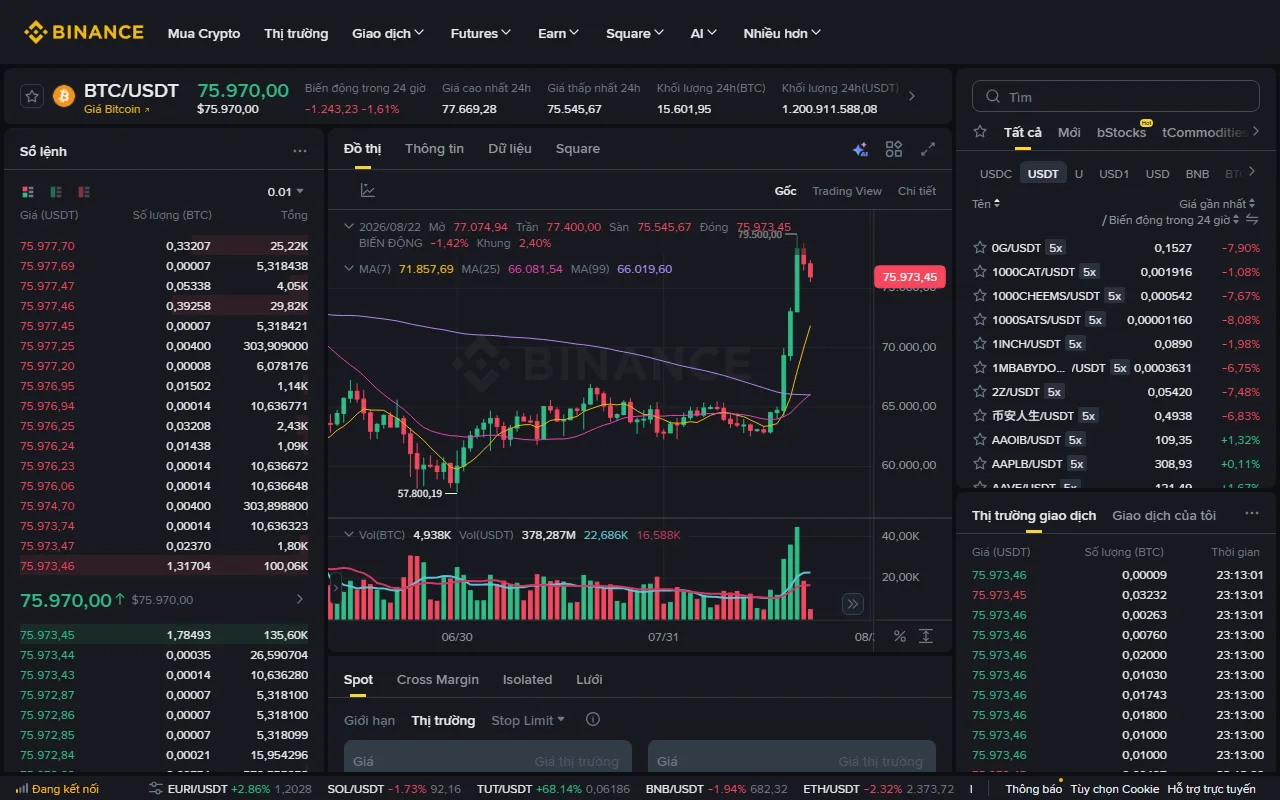Click the ticker bar swap icon

[x=156, y=789]
